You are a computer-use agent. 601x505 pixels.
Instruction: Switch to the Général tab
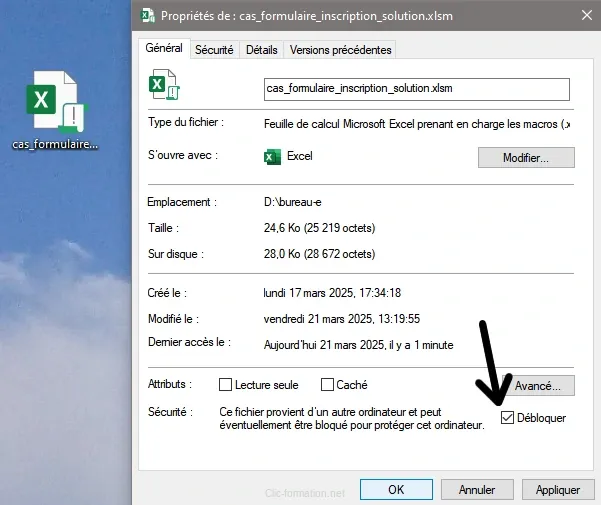tap(164, 48)
